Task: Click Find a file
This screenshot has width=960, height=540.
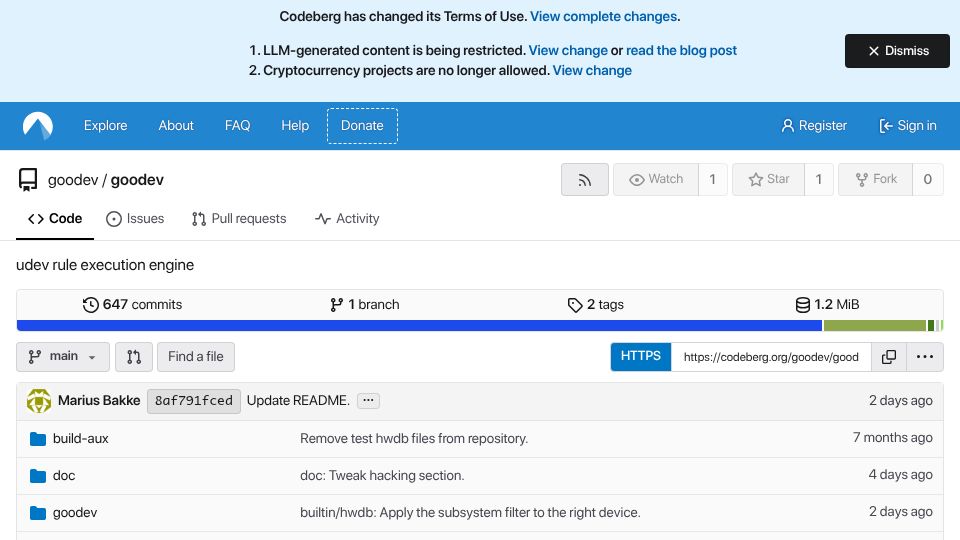Action: tap(196, 357)
